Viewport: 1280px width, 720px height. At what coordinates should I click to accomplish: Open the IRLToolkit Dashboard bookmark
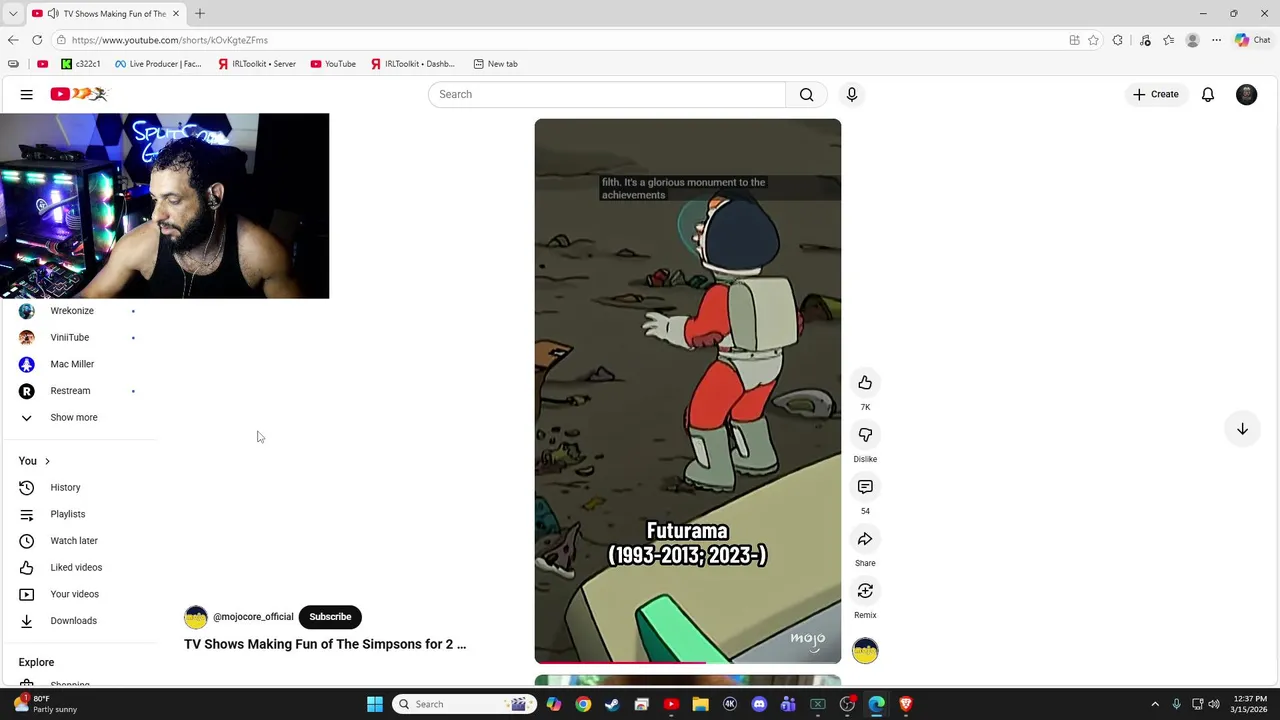coord(412,64)
